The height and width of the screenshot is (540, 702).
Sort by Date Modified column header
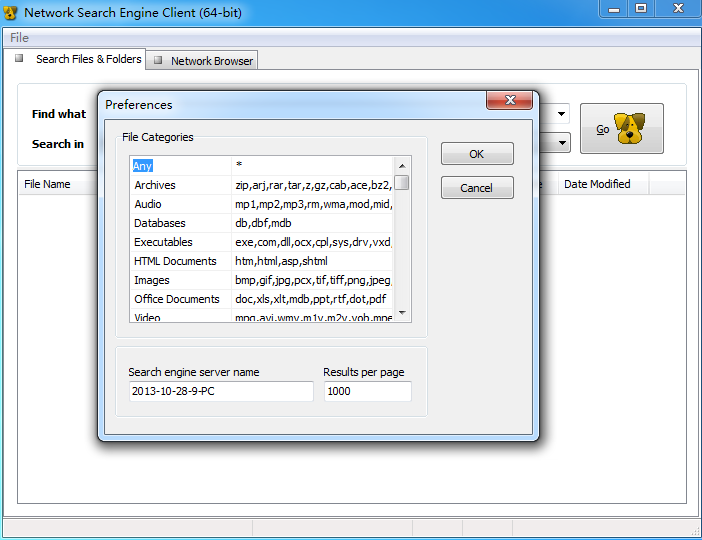(603, 184)
